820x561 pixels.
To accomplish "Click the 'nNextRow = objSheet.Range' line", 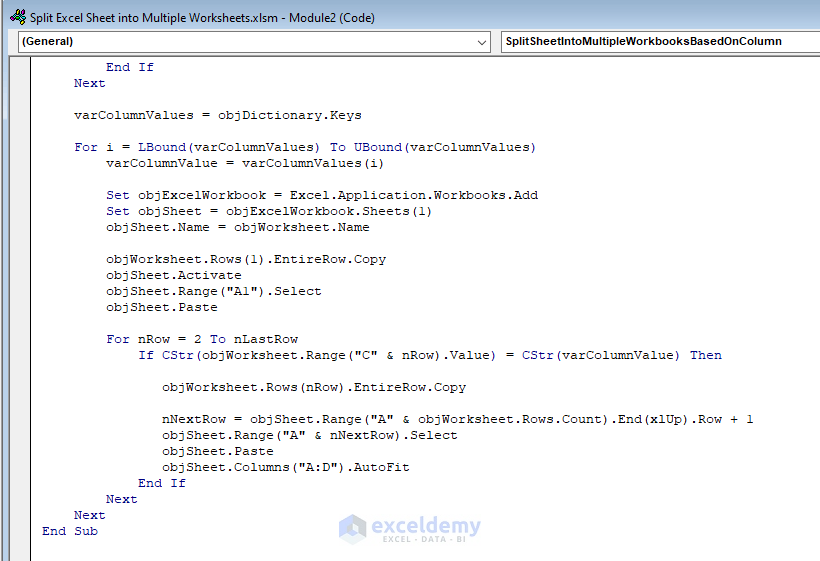I will coord(458,419).
